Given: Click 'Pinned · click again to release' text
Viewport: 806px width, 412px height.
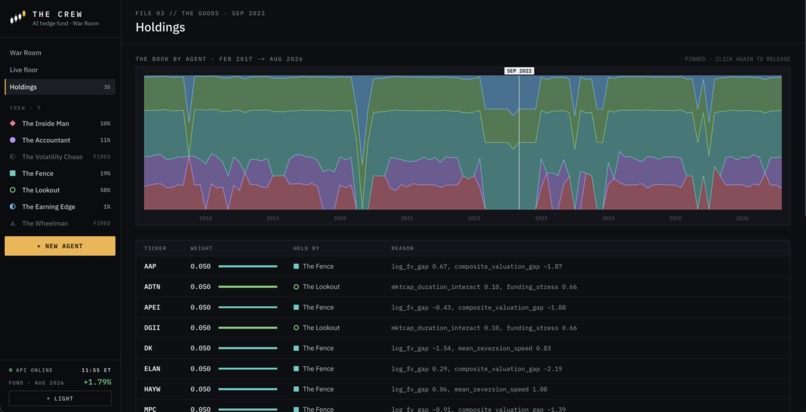Looking at the screenshot, I should pyautogui.click(x=737, y=59).
